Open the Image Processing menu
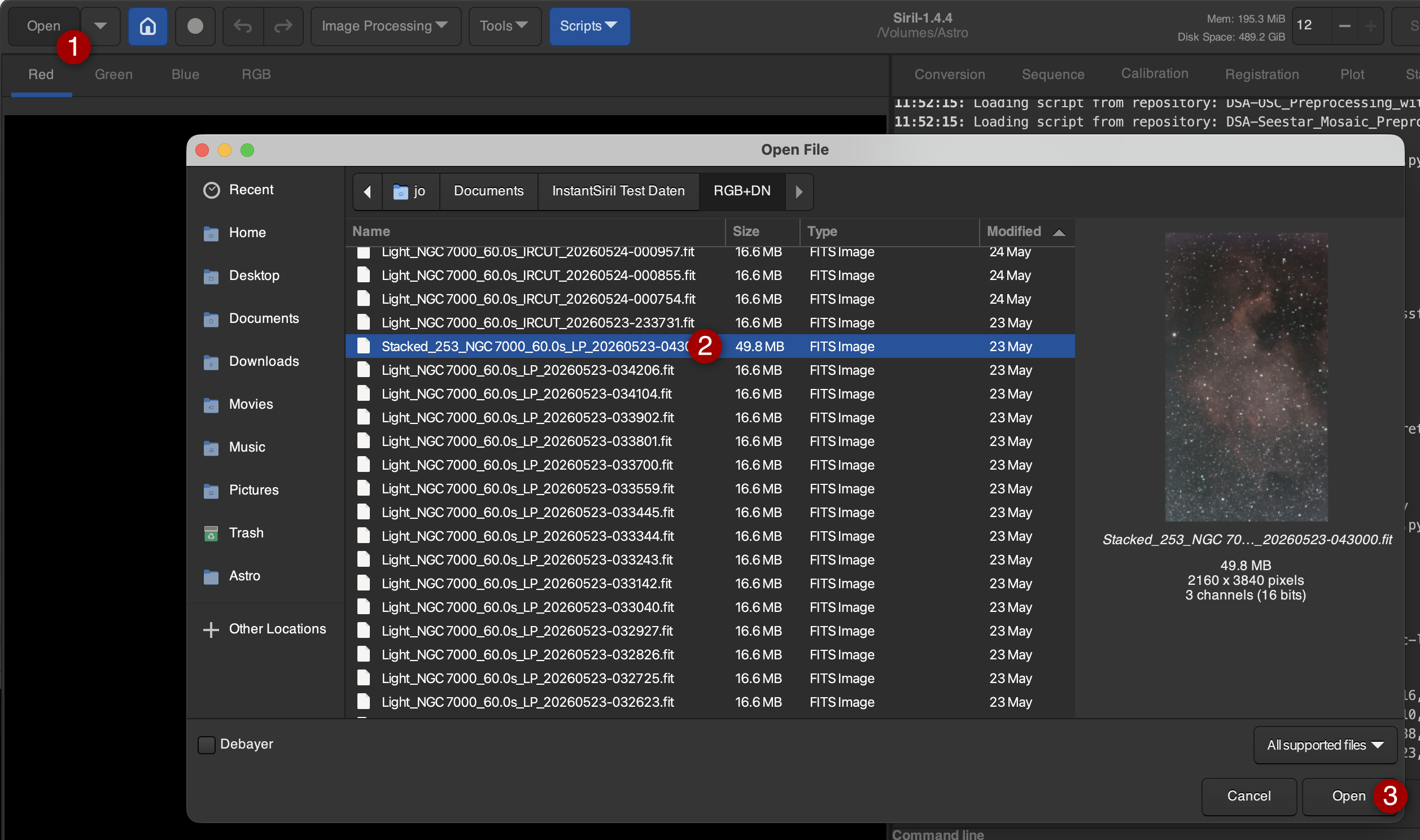 tap(386, 26)
